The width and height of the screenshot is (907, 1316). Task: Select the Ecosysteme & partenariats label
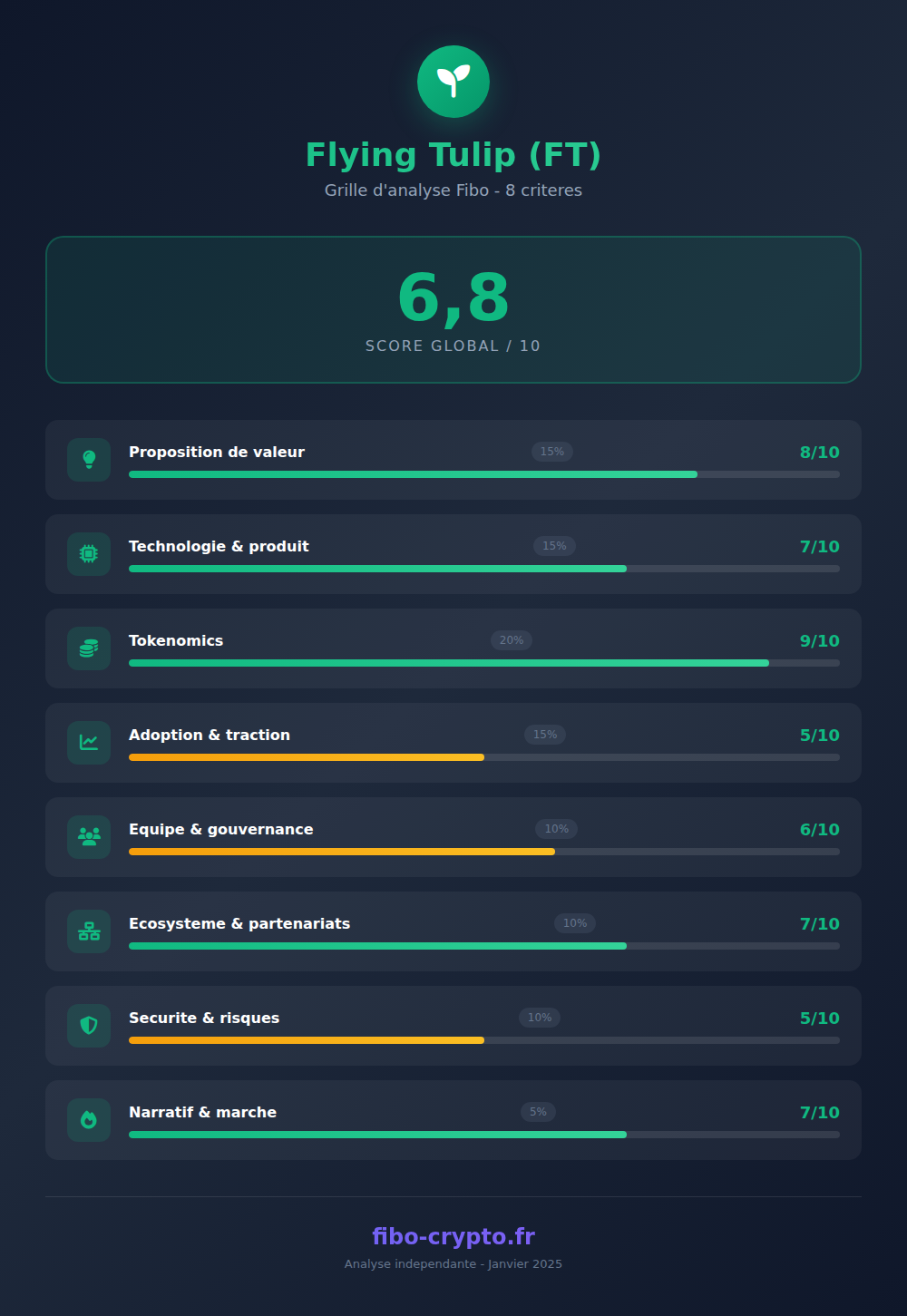239,923
